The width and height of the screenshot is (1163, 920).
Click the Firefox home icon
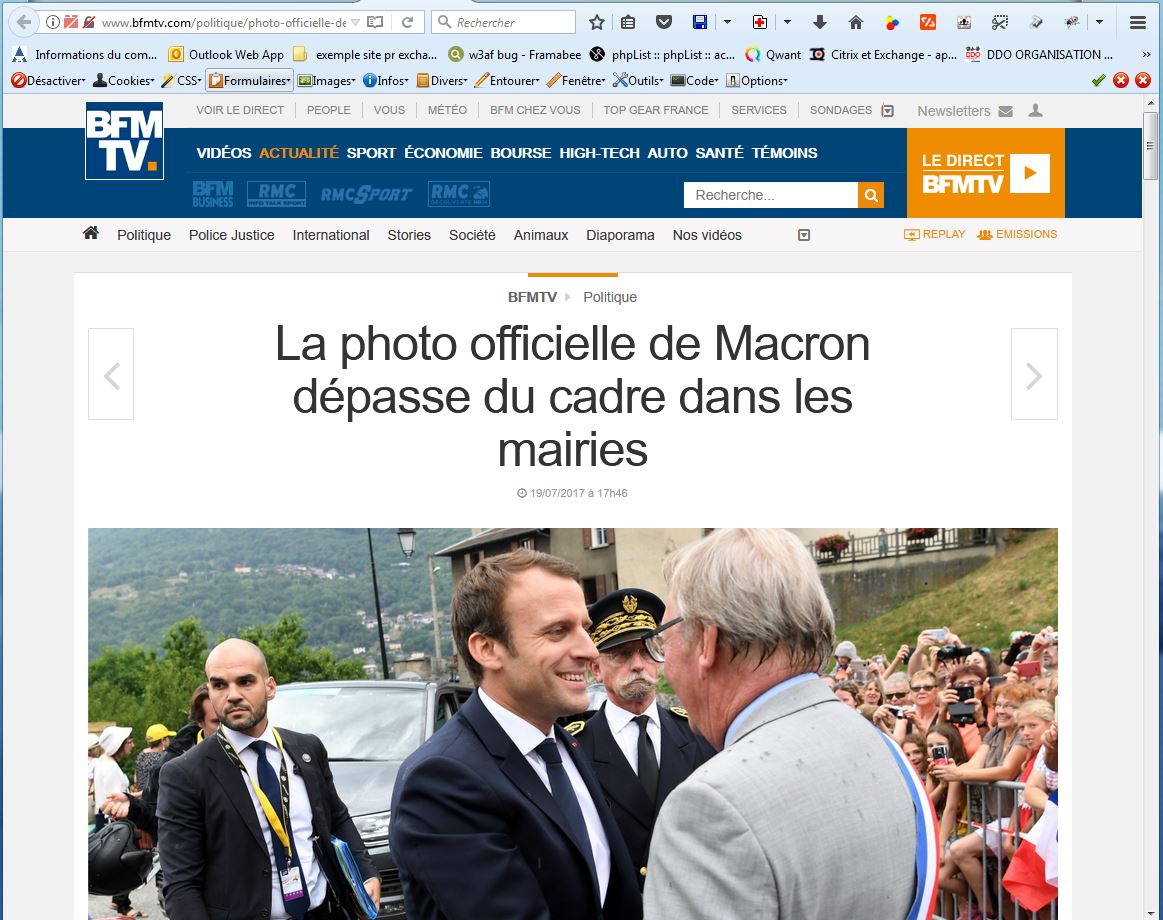tap(855, 22)
